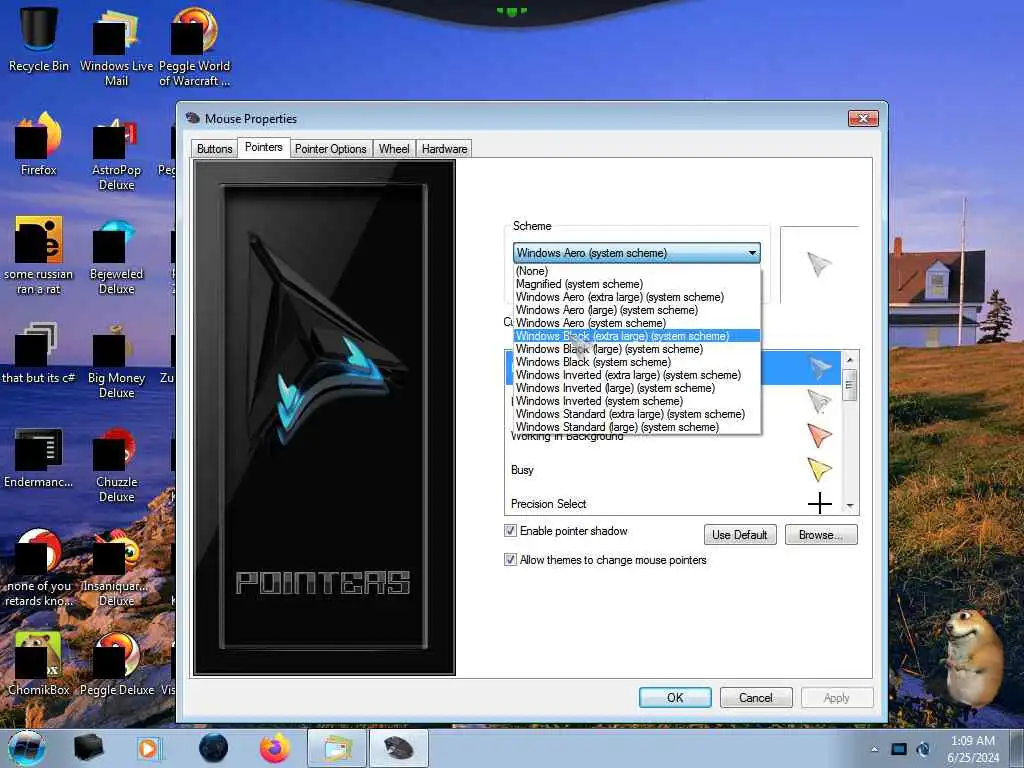Open 'some russian ran a rat' icon
The image size is (1024, 768).
point(39,255)
